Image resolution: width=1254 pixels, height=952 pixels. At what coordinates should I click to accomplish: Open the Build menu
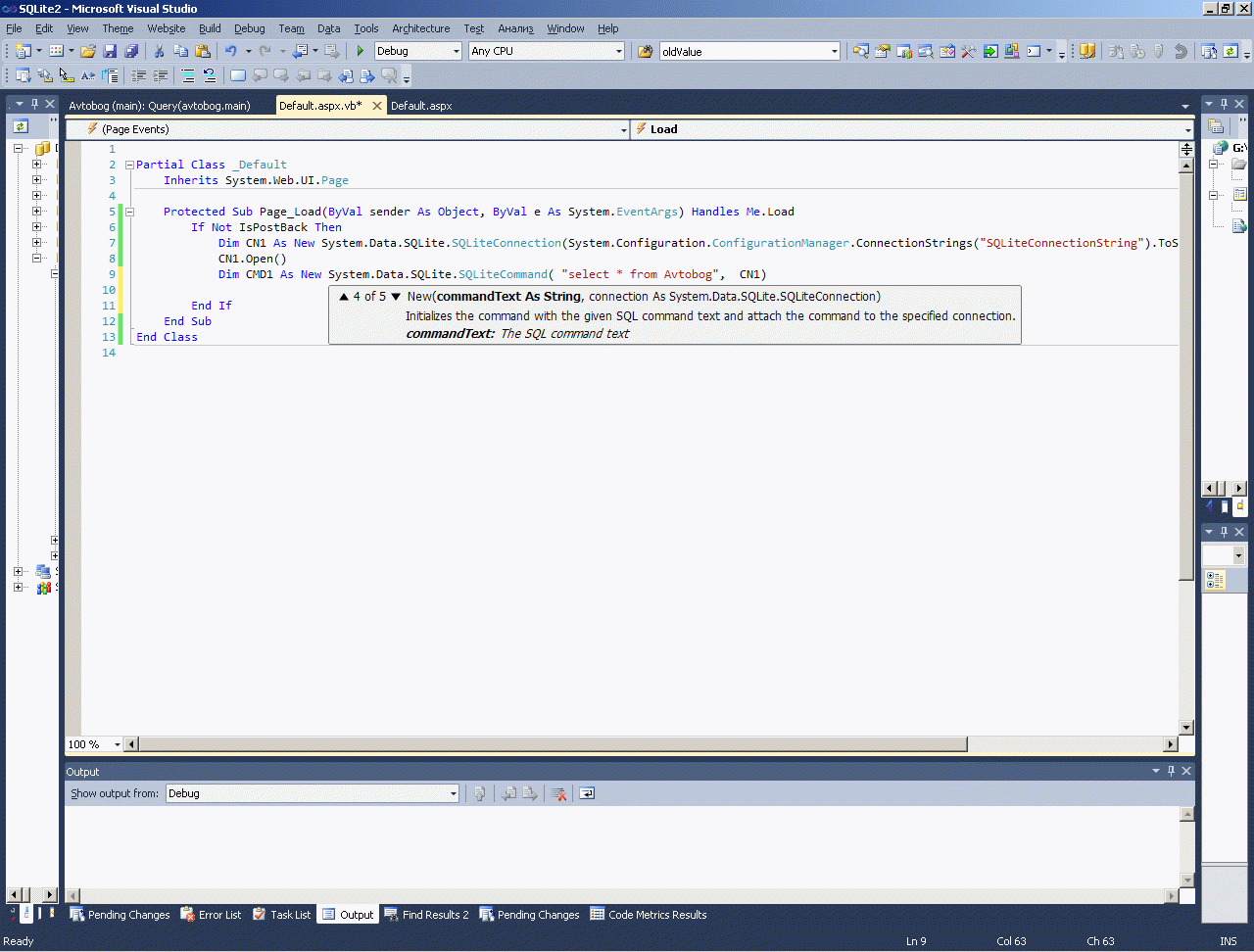click(x=210, y=28)
